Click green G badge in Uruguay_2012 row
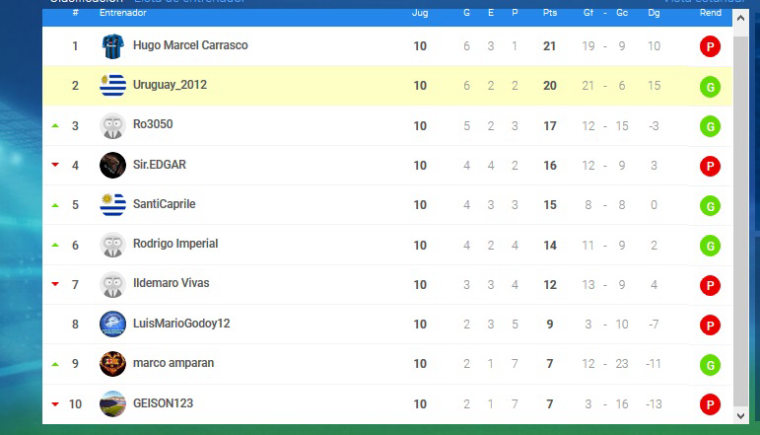 pos(710,87)
